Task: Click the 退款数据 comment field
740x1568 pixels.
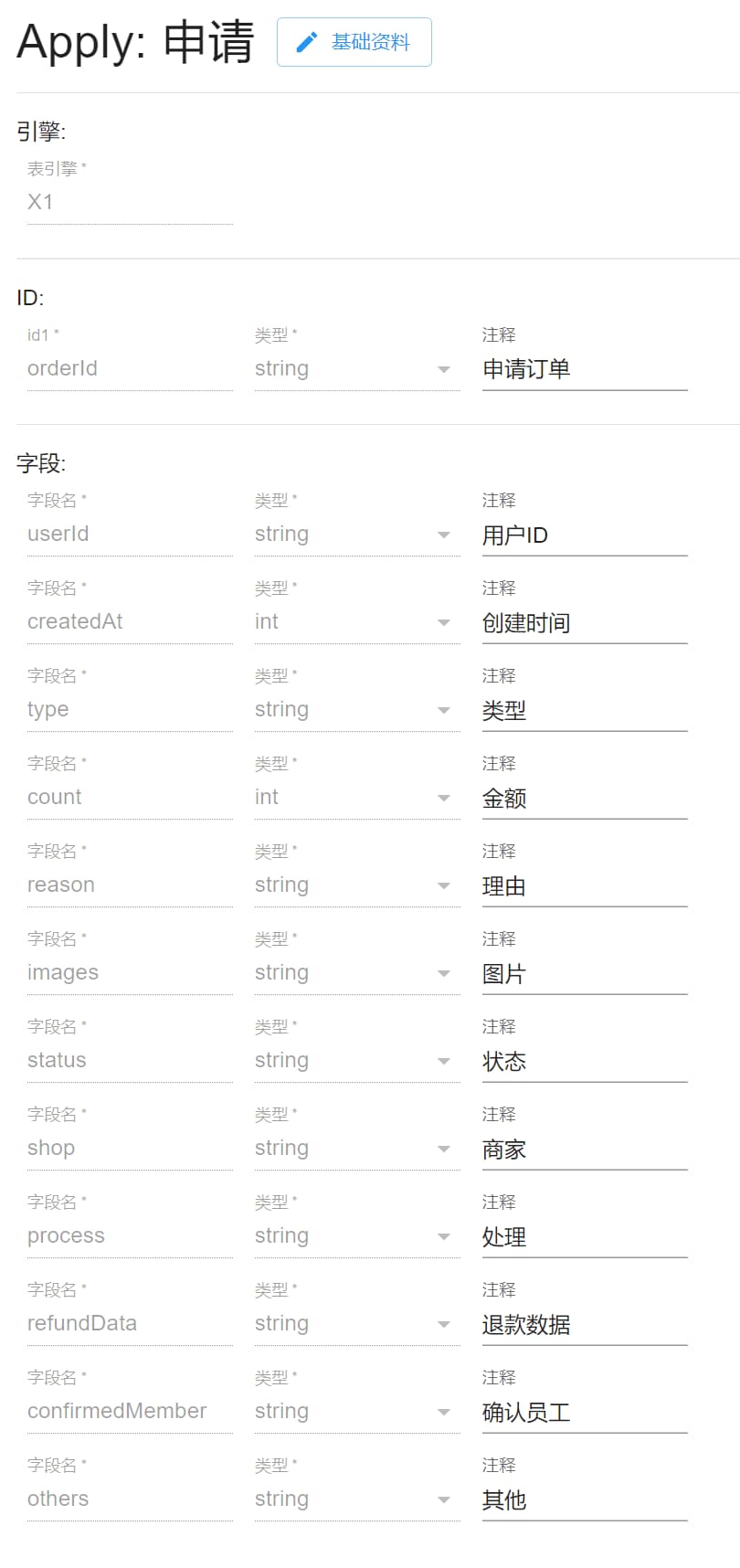Action: tap(585, 1324)
